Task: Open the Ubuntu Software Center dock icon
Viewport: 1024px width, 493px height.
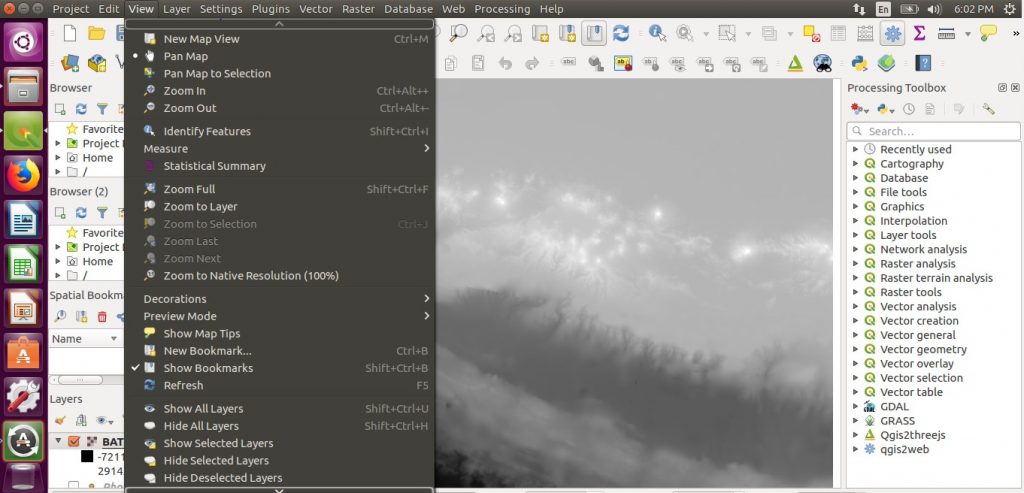Action: pos(24,351)
